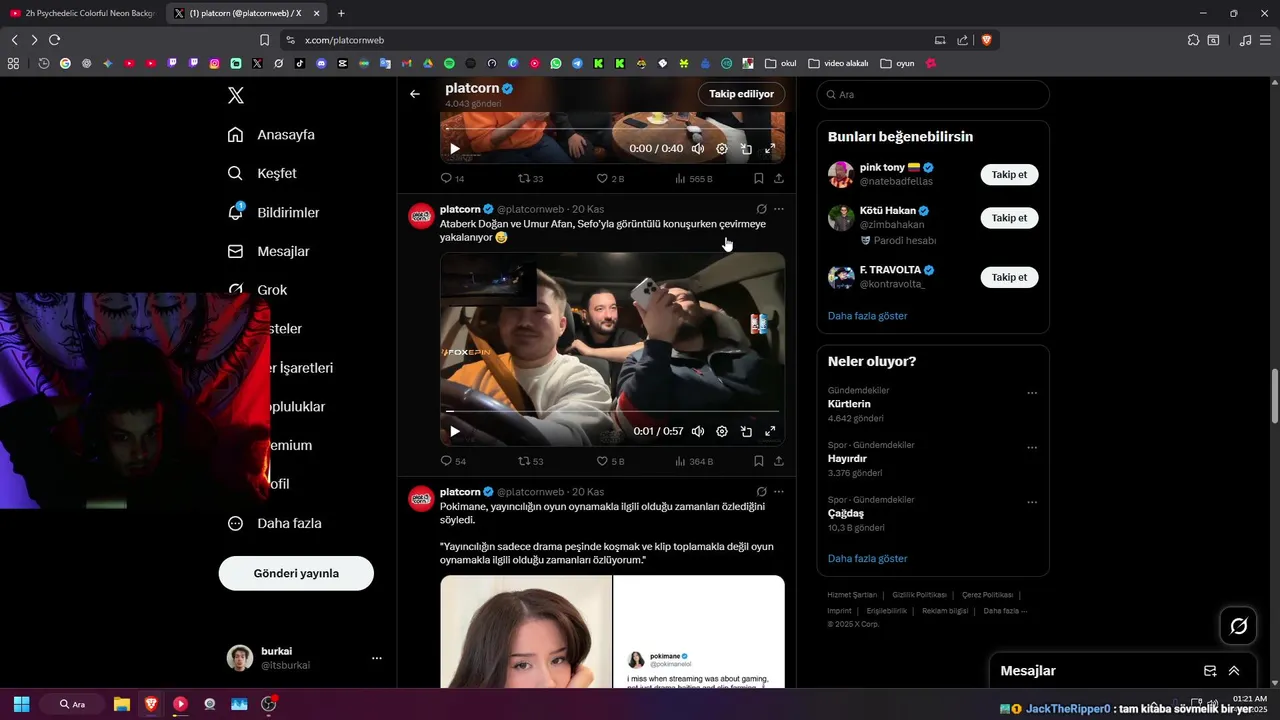Reload the page in browser toolbar
Screen dimensions: 1280x720
[x=54, y=40]
